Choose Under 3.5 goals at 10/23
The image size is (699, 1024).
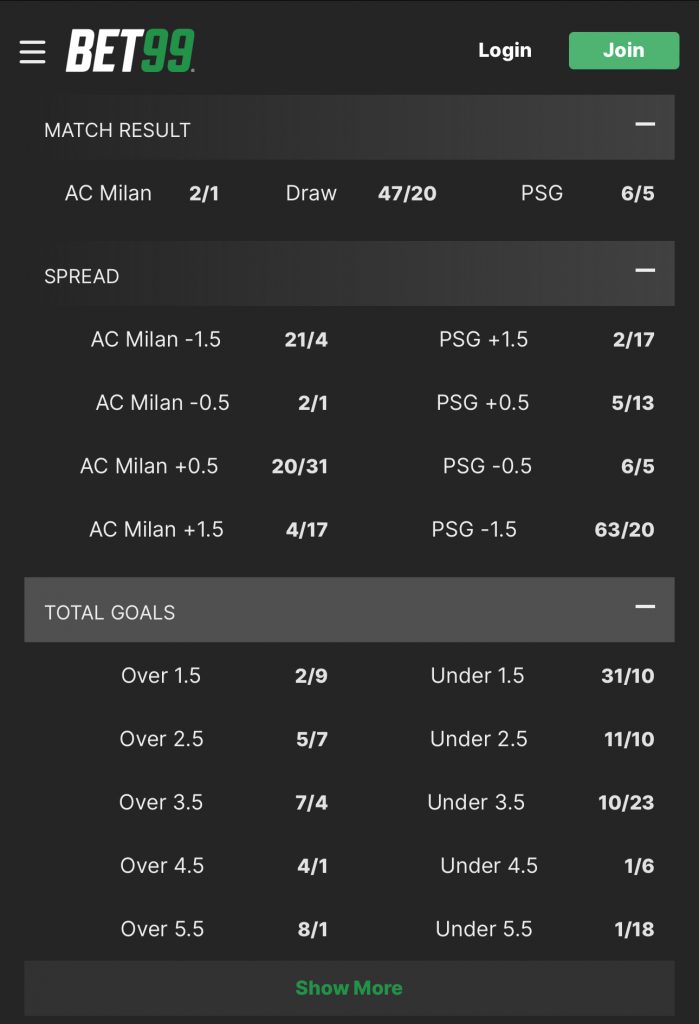[541, 803]
